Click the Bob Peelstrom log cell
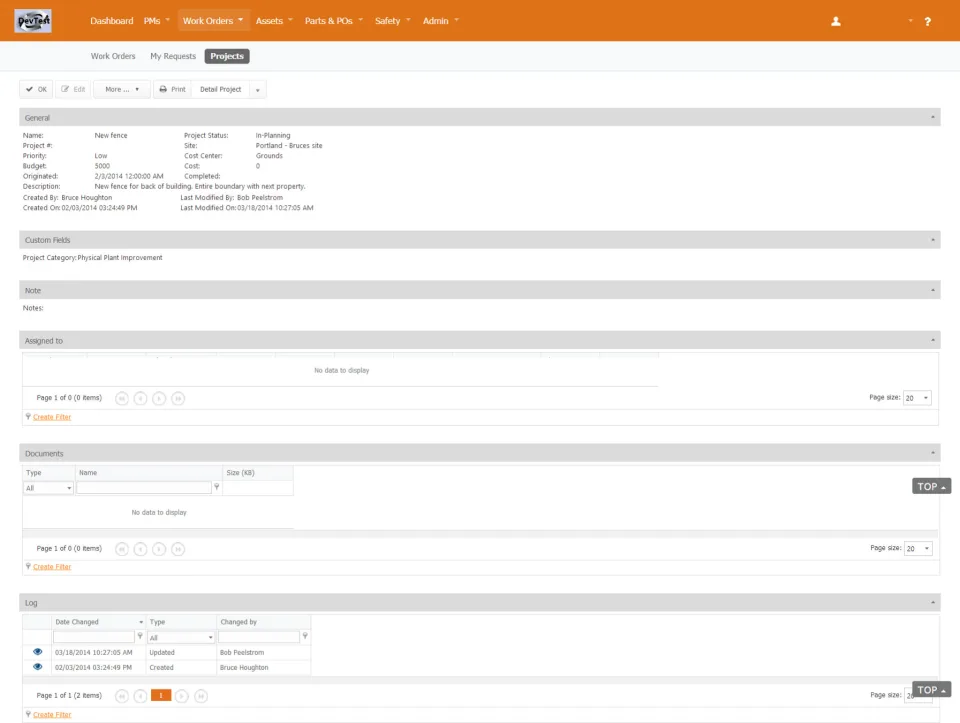The height and width of the screenshot is (723, 960). click(x=264, y=653)
